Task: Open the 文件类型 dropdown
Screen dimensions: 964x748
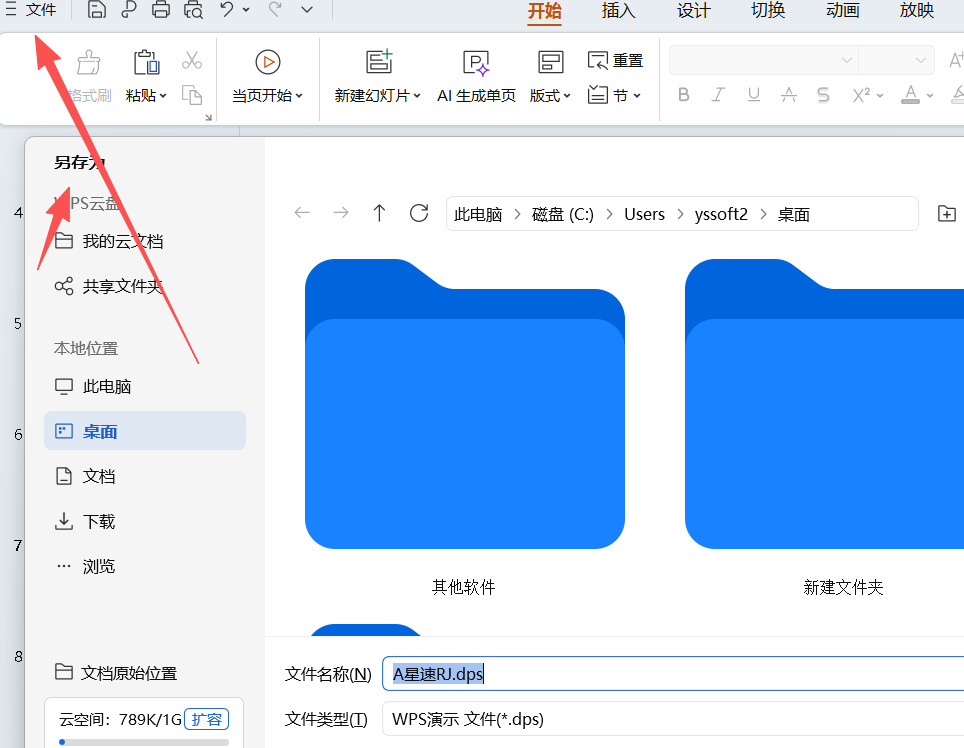Action: pos(673,718)
